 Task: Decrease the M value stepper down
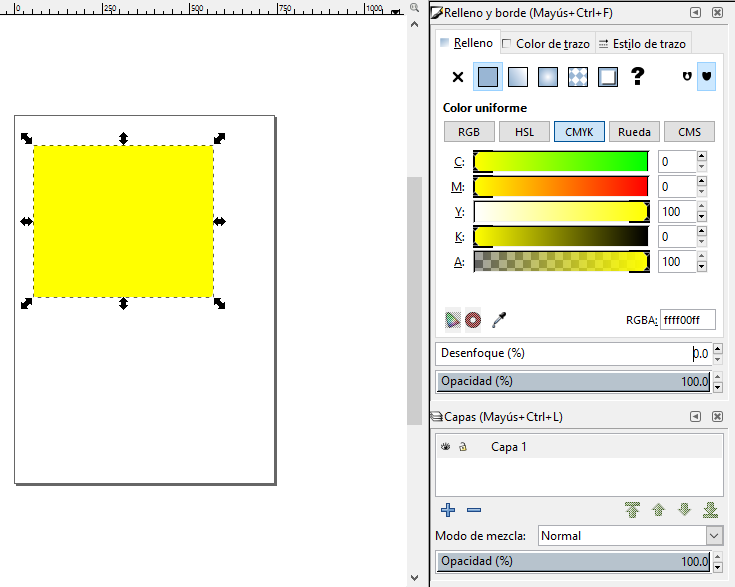701,192
